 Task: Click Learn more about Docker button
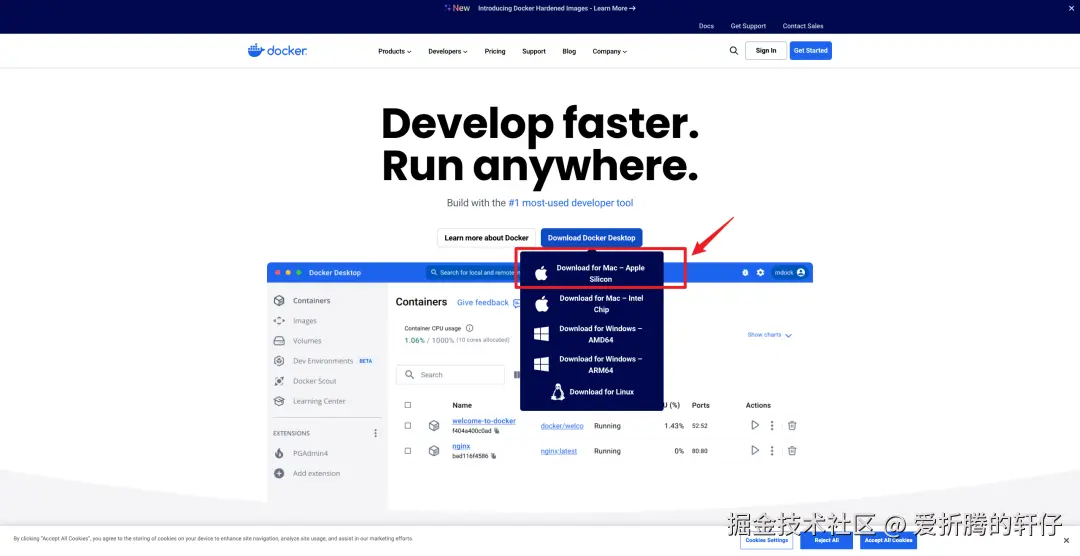coord(486,238)
